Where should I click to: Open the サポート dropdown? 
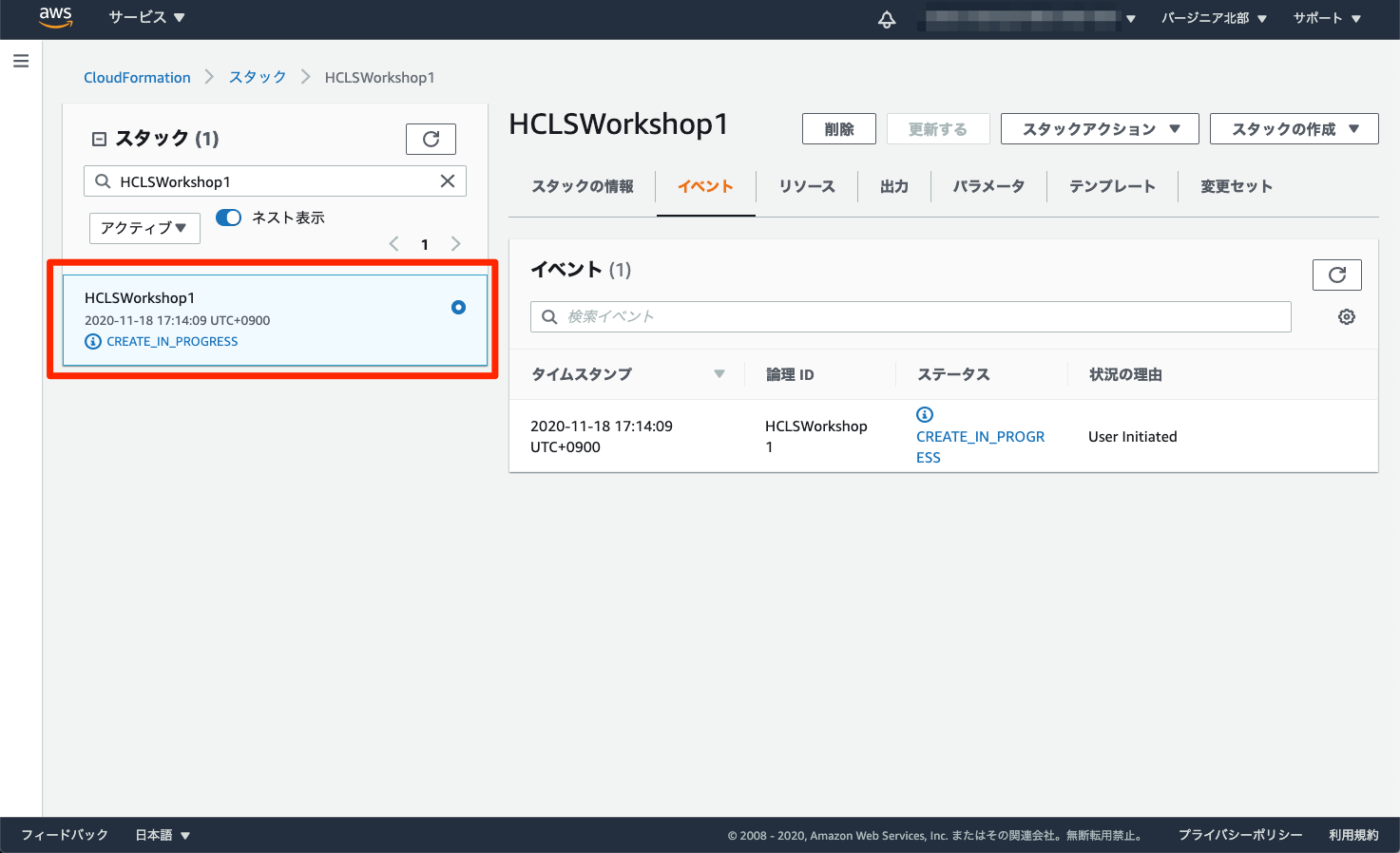click(1327, 18)
